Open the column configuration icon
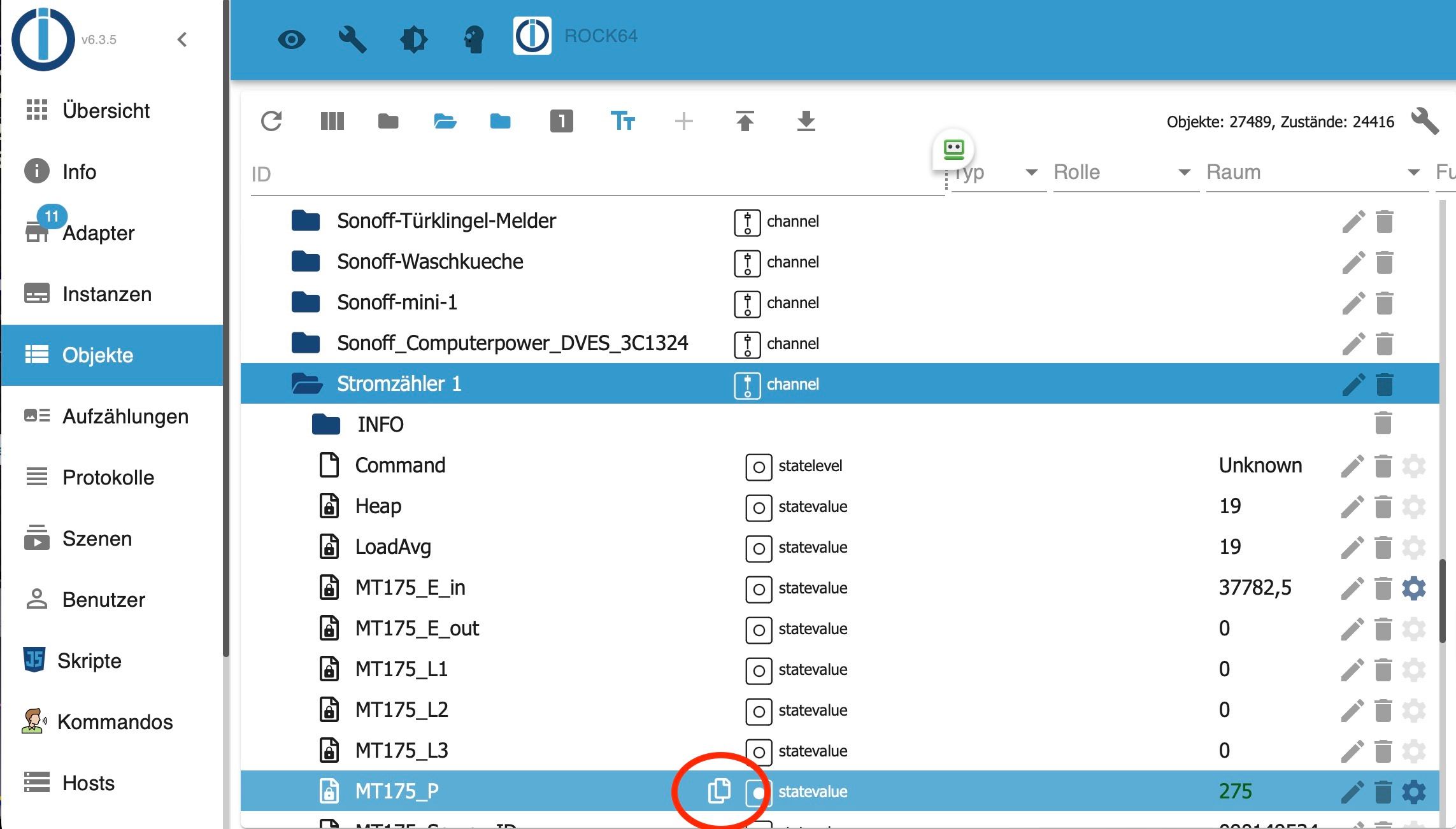This screenshot has width=1456, height=829. (x=332, y=121)
